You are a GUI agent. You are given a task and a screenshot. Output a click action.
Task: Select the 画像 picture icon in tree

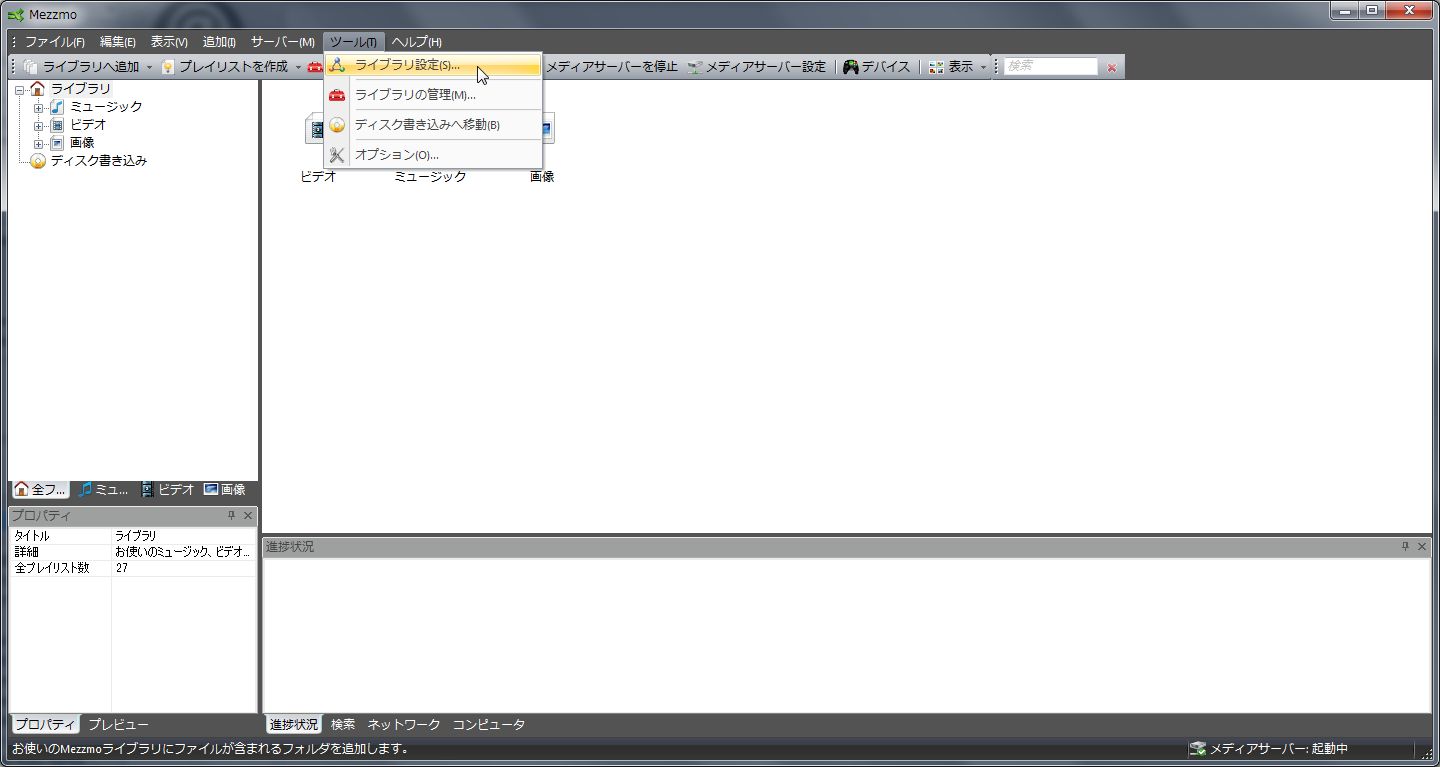57,143
